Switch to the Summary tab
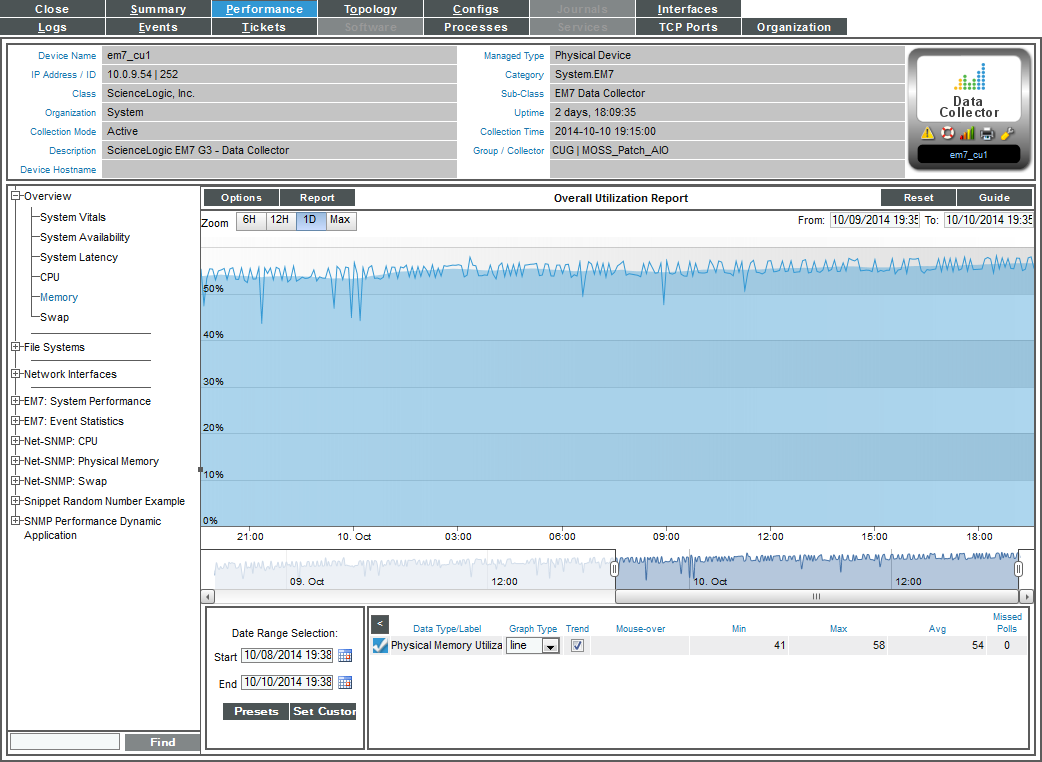This screenshot has height=762, width=1042. tap(158, 9)
